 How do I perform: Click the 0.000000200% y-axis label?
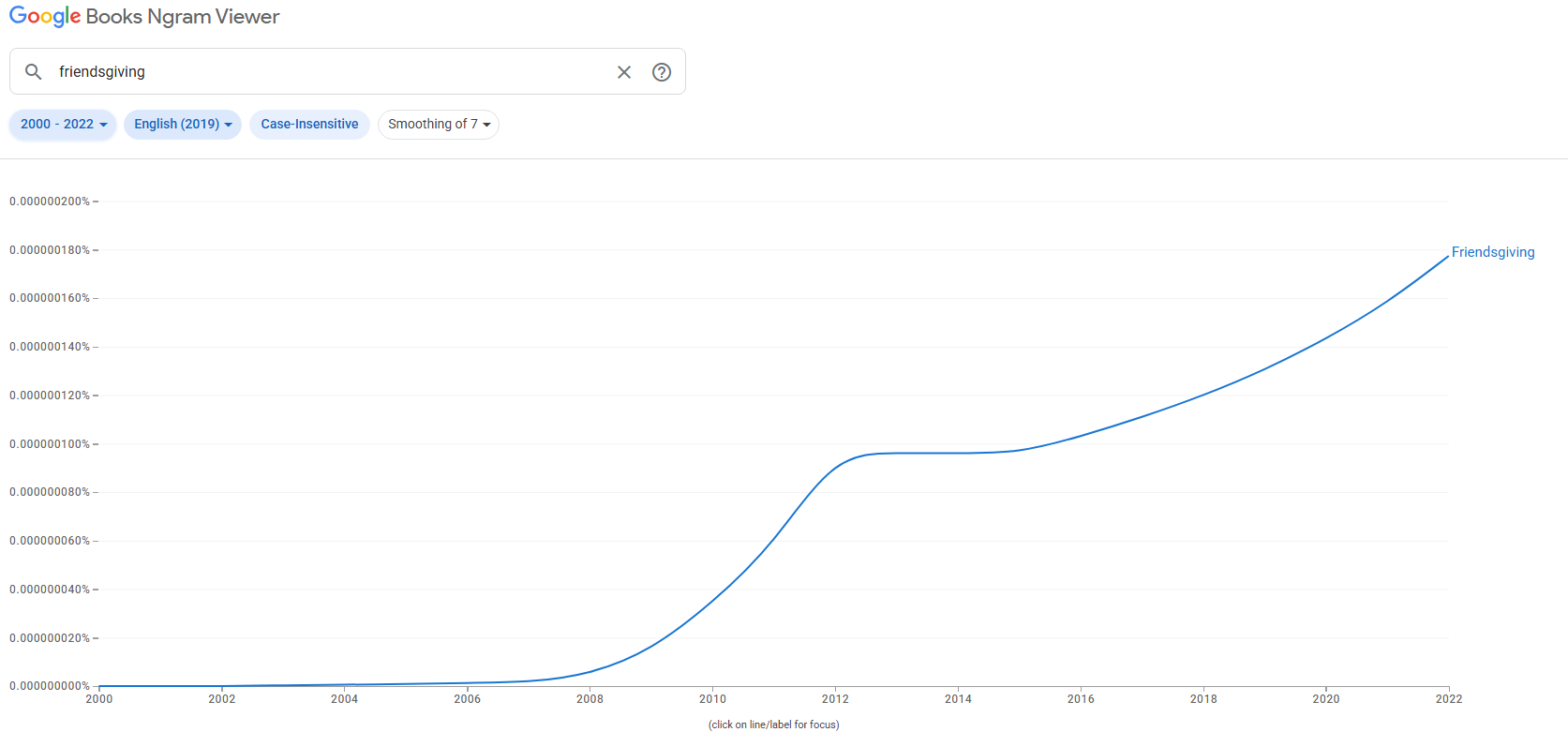click(50, 202)
